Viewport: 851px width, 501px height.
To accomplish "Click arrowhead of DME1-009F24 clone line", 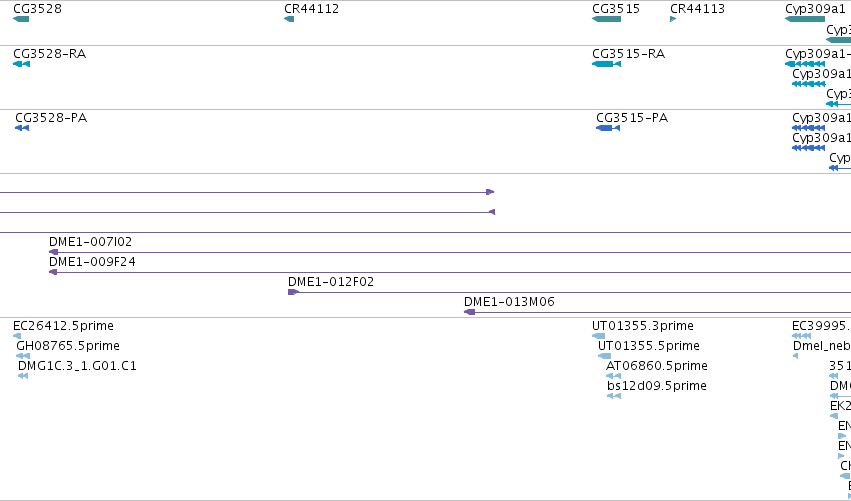I will pyautogui.click(x=53, y=272).
